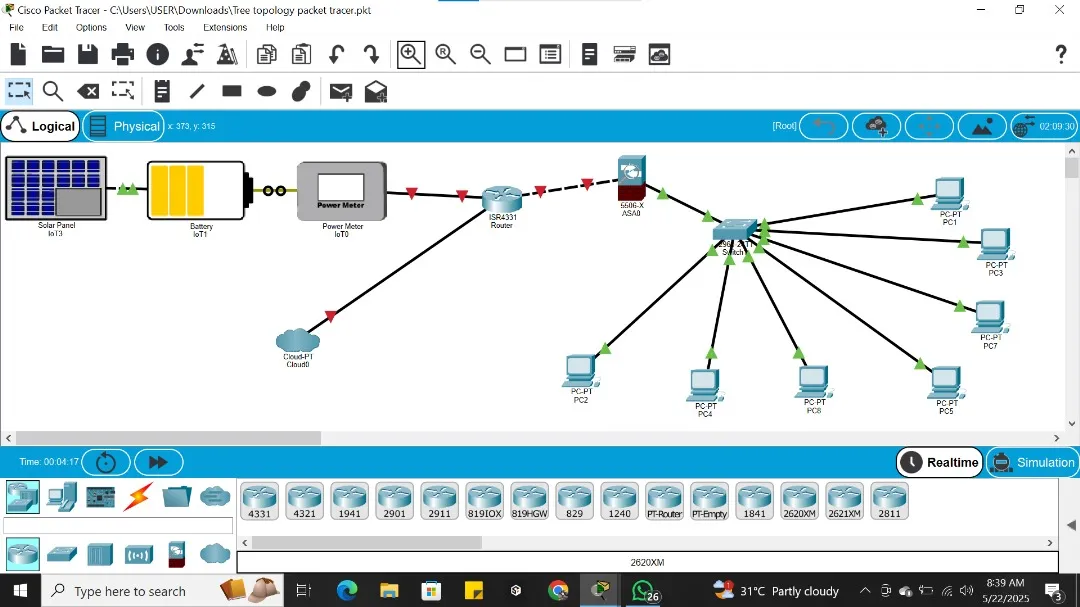Print the workspace with printer icon

pos(123,54)
